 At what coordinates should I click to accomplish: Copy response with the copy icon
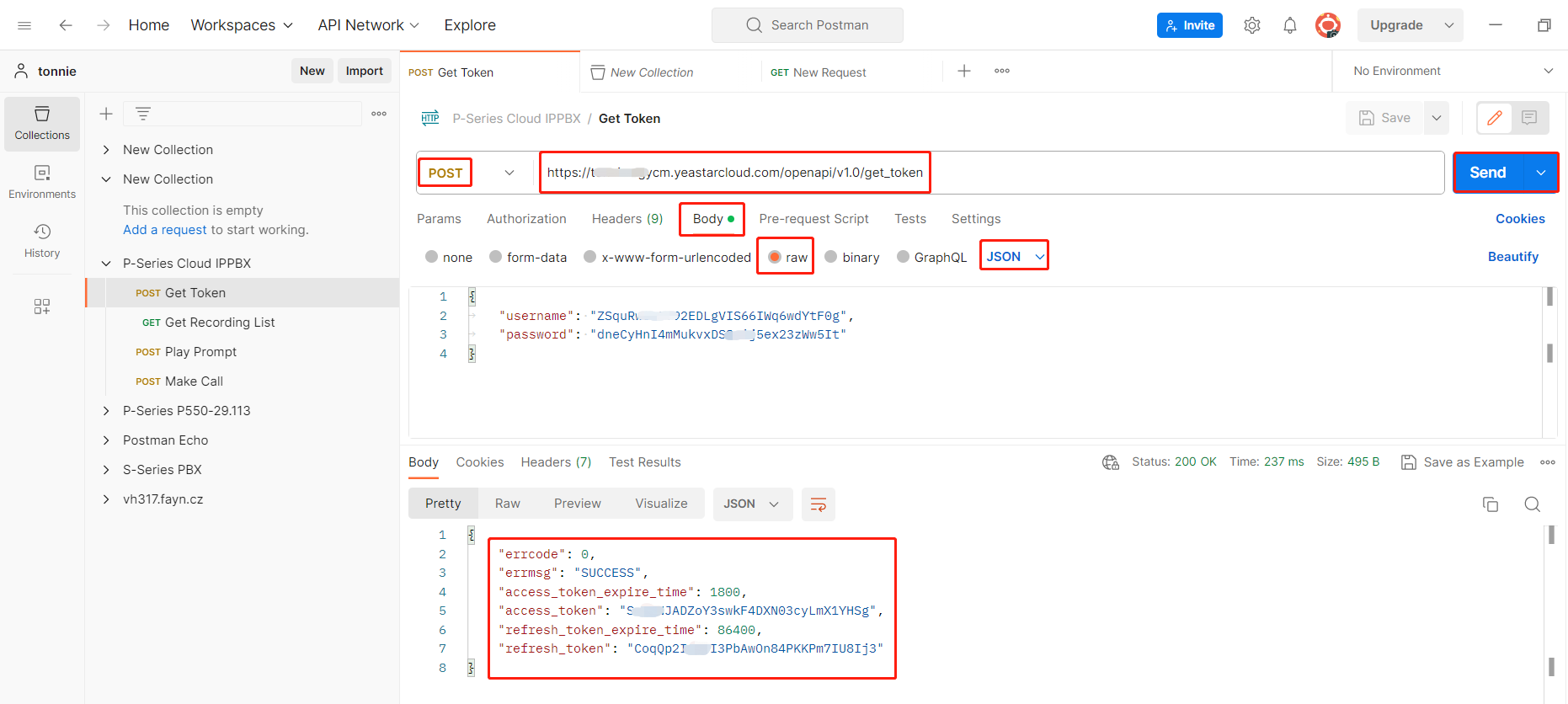[x=1491, y=504]
